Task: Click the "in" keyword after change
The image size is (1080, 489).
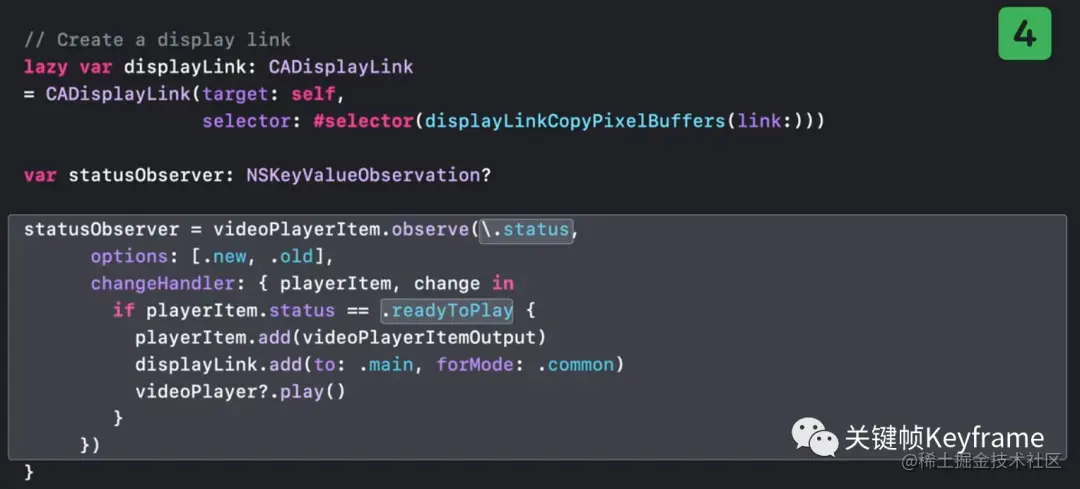Action: point(503,283)
